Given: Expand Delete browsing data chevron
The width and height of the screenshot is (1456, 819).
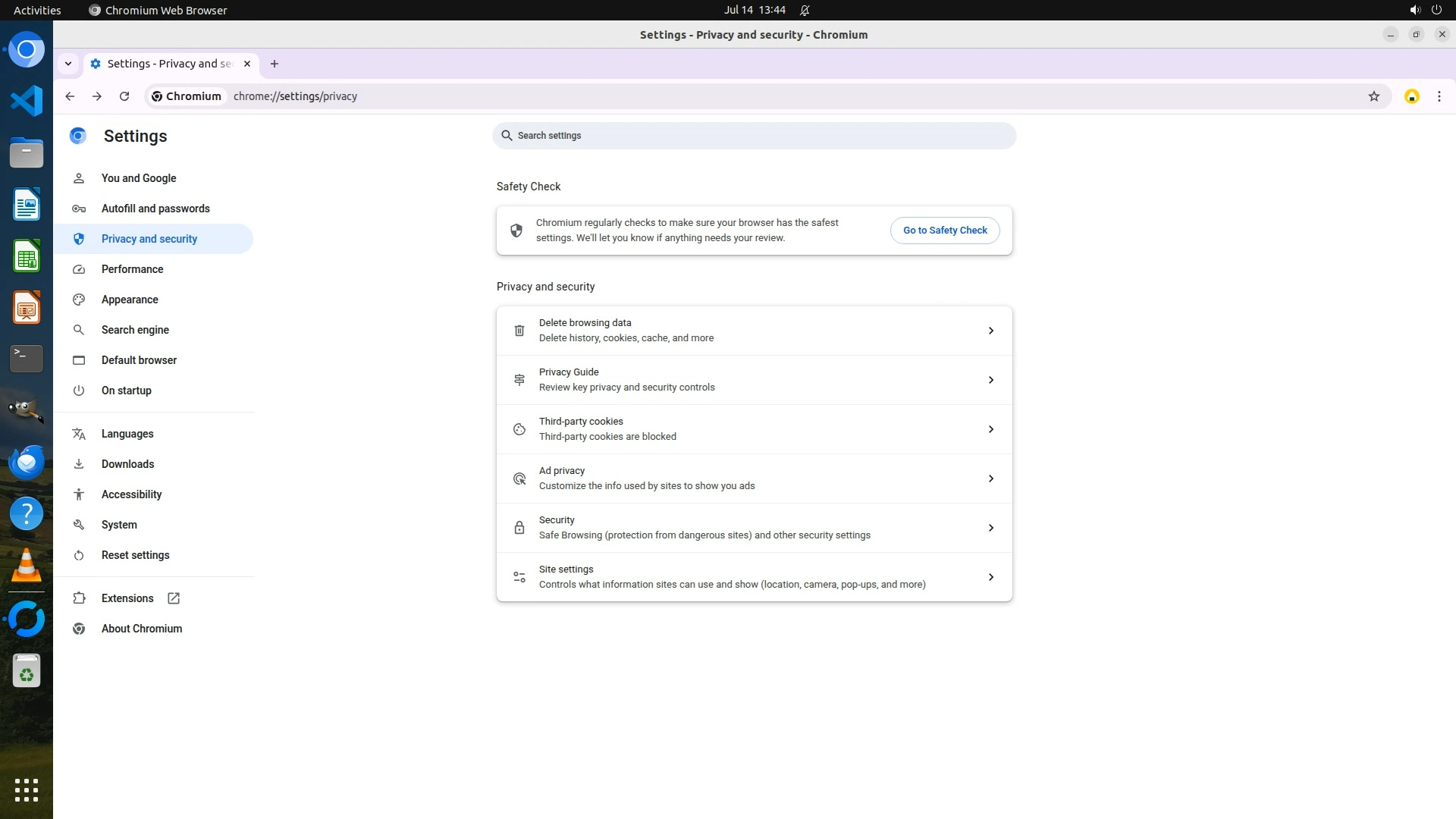Looking at the screenshot, I should [990, 331].
